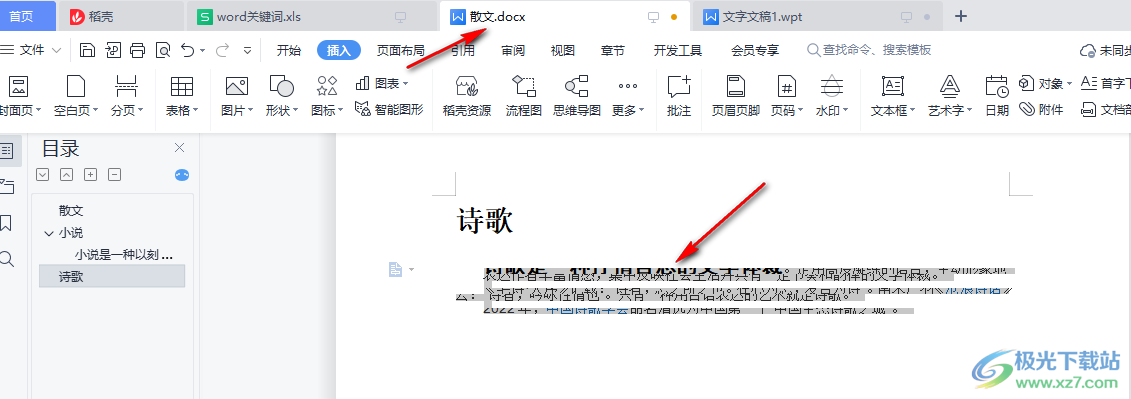Toggle the smart outline blue icon
The width and height of the screenshot is (1131, 399).
[182, 175]
